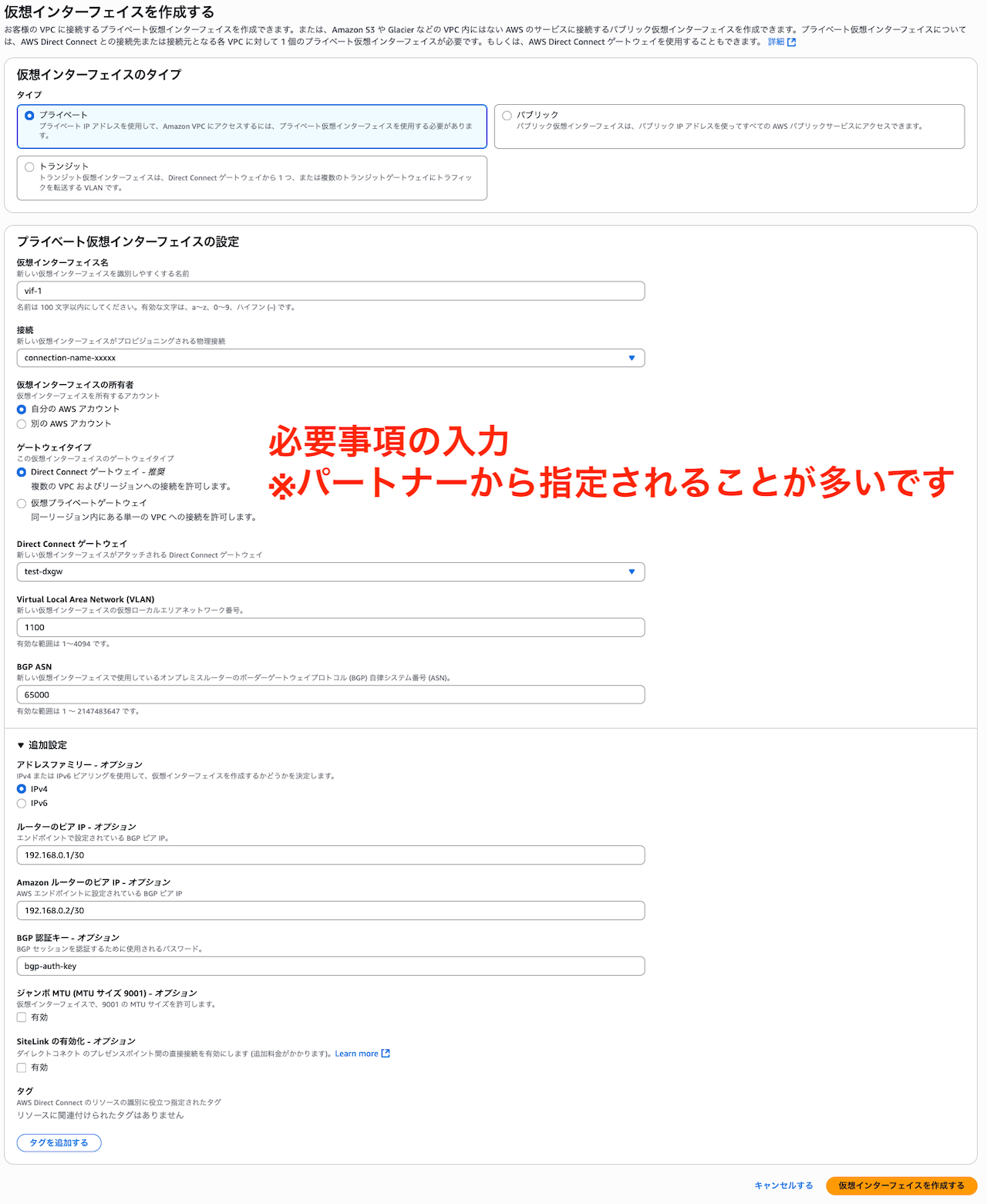This screenshot has height=1204, width=987.
Task: Select 仮想プライベートゲートウェイ gateway type
Action: click(22, 504)
